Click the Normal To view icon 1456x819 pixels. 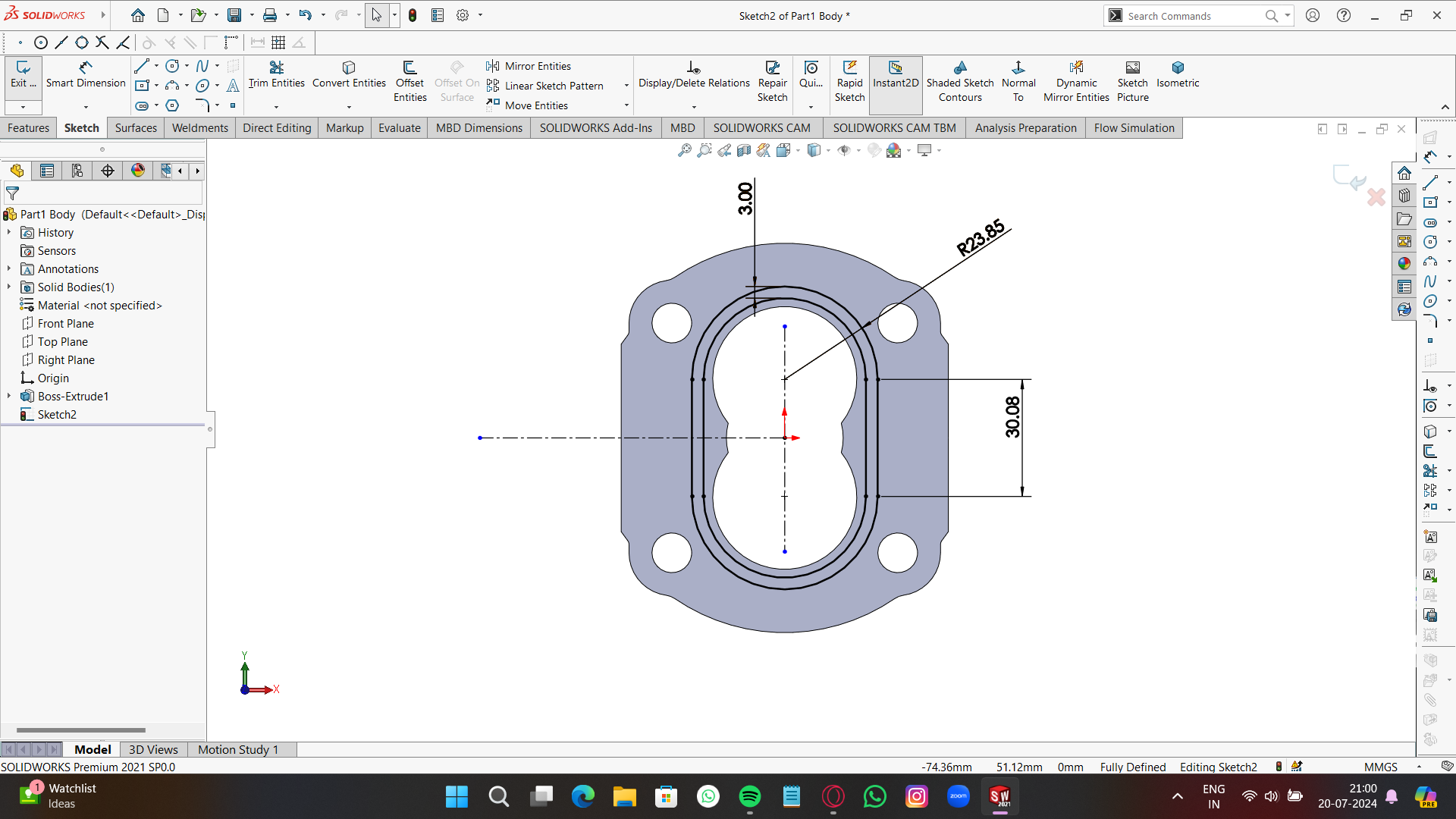(x=1018, y=81)
